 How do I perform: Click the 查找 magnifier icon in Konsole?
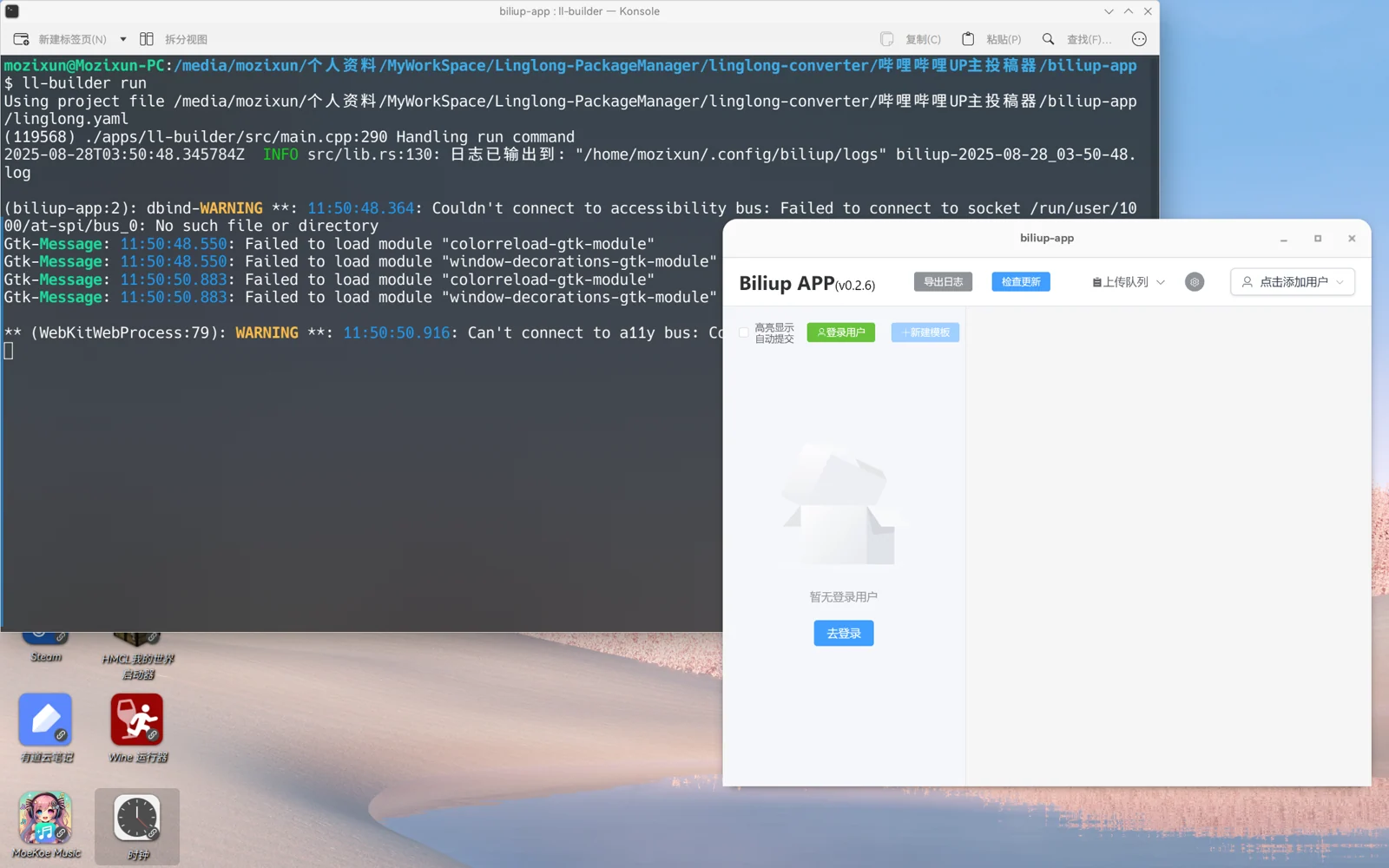click(1049, 39)
